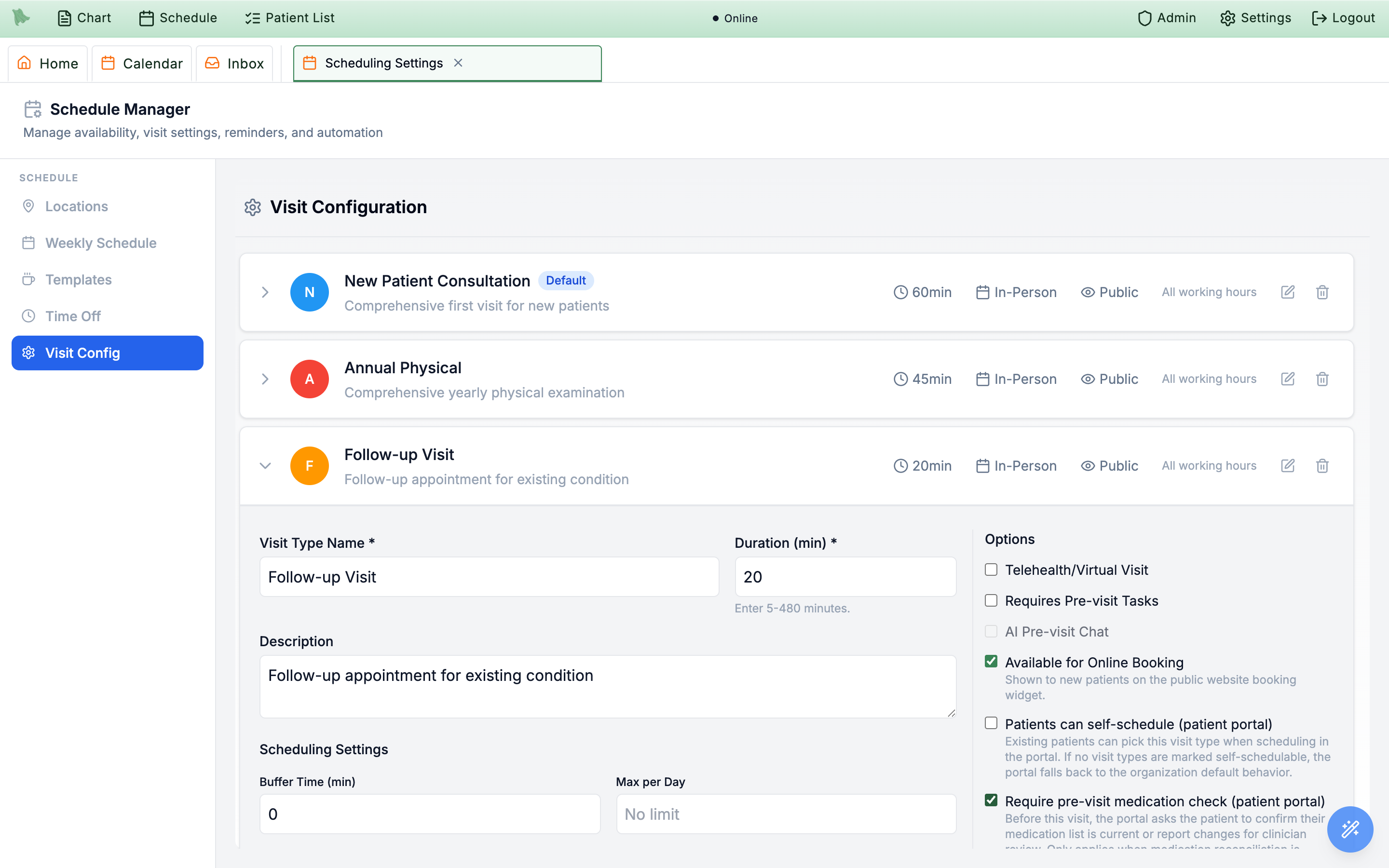Select Visit Config in the sidebar
The width and height of the screenshot is (1389, 868).
coord(108,353)
